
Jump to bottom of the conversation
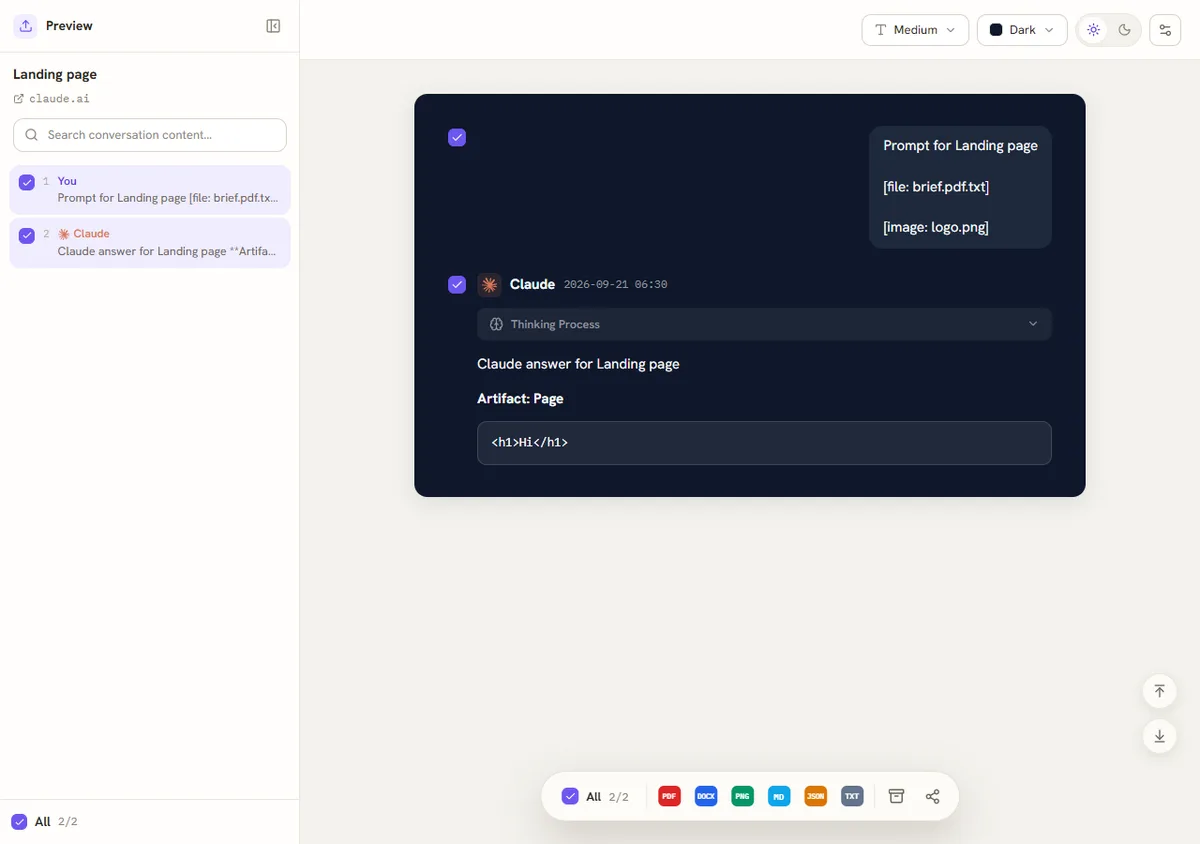click(1159, 736)
